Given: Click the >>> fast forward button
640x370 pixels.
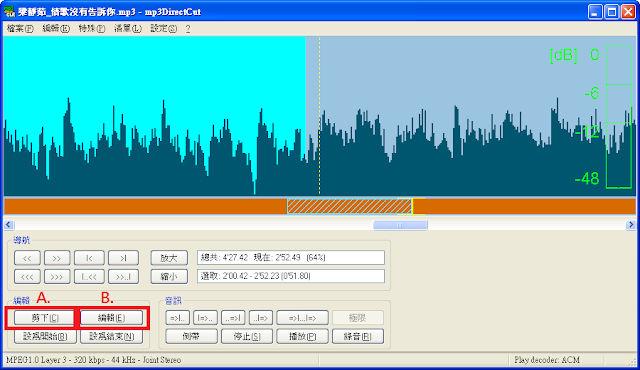Looking at the screenshot, I should coord(57,277).
